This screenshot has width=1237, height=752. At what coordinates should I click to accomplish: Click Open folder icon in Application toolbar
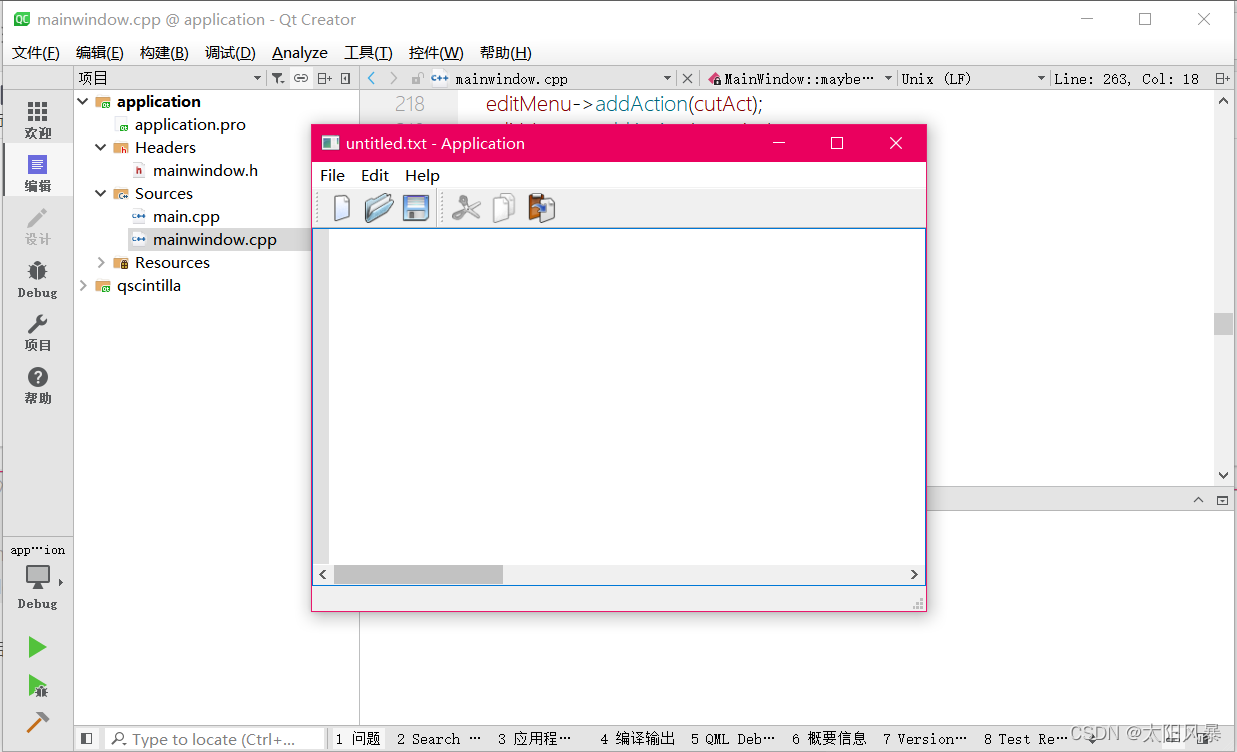(x=379, y=207)
